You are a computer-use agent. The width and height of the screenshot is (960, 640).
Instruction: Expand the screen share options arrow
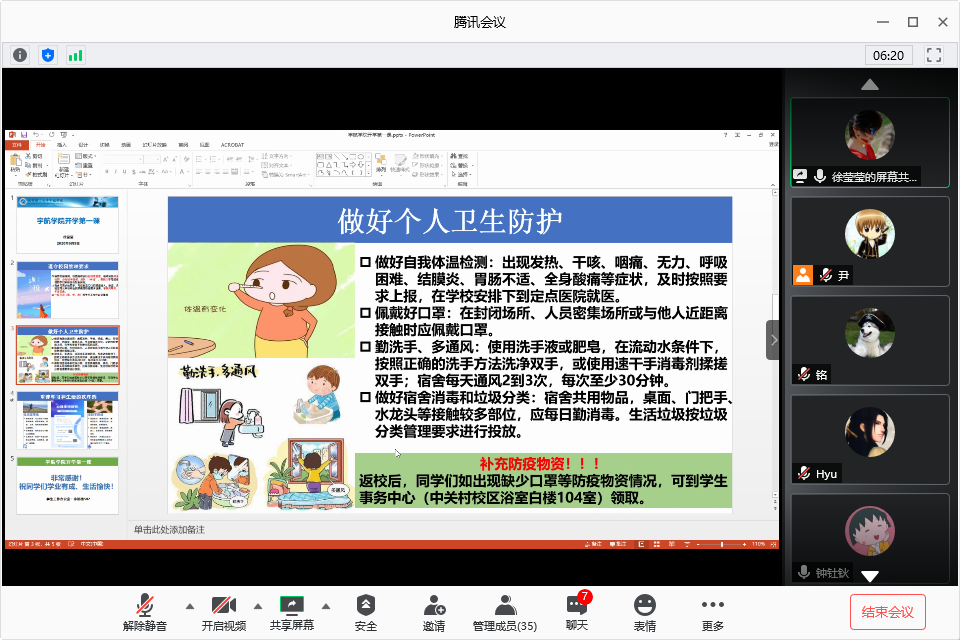(326, 605)
